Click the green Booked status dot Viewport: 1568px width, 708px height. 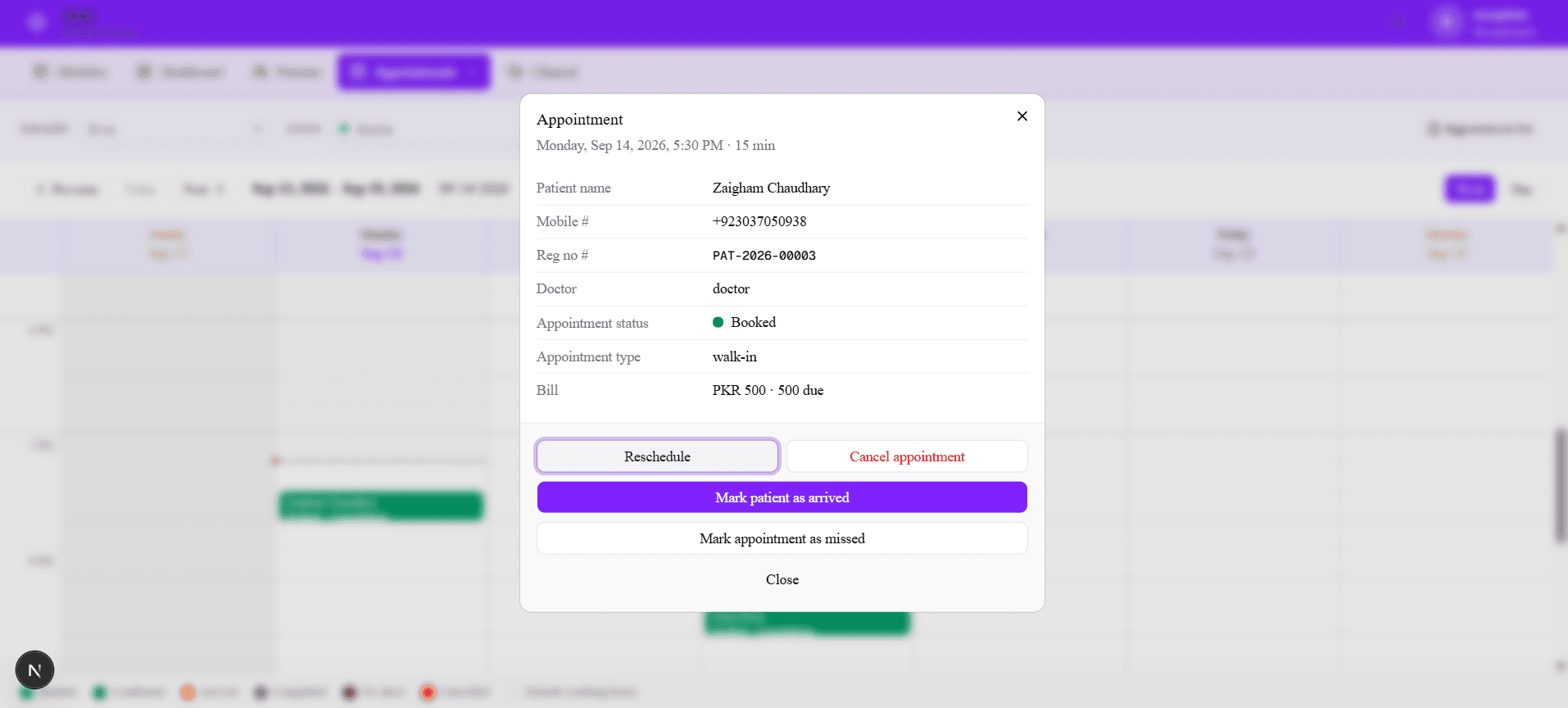(x=718, y=322)
